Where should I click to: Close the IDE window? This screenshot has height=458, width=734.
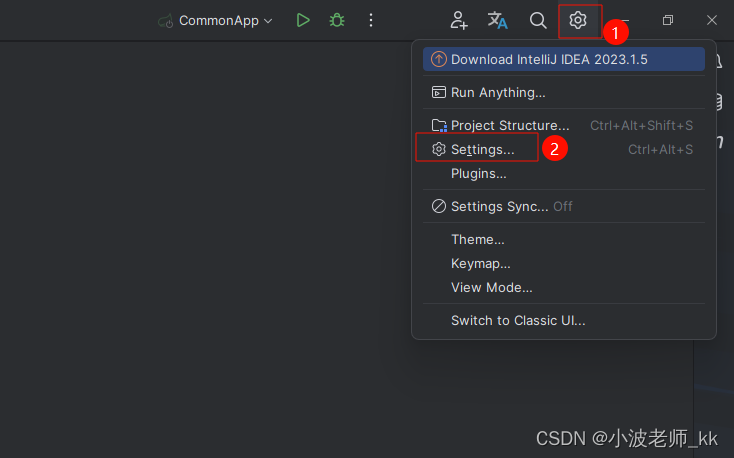pos(712,20)
